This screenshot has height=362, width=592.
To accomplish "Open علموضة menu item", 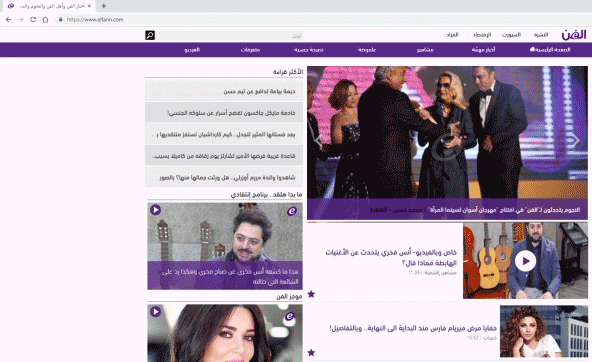I will 367,49.
